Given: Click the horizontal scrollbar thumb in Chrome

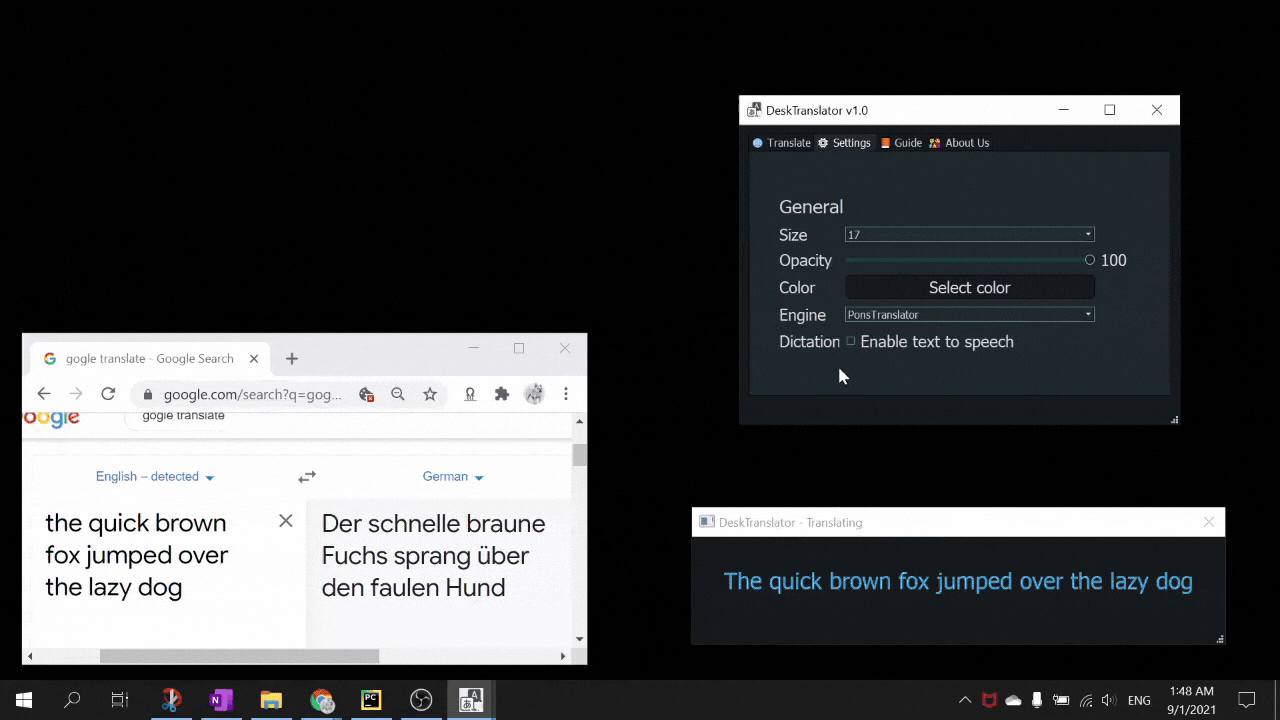Looking at the screenshot, I should 239,656.
